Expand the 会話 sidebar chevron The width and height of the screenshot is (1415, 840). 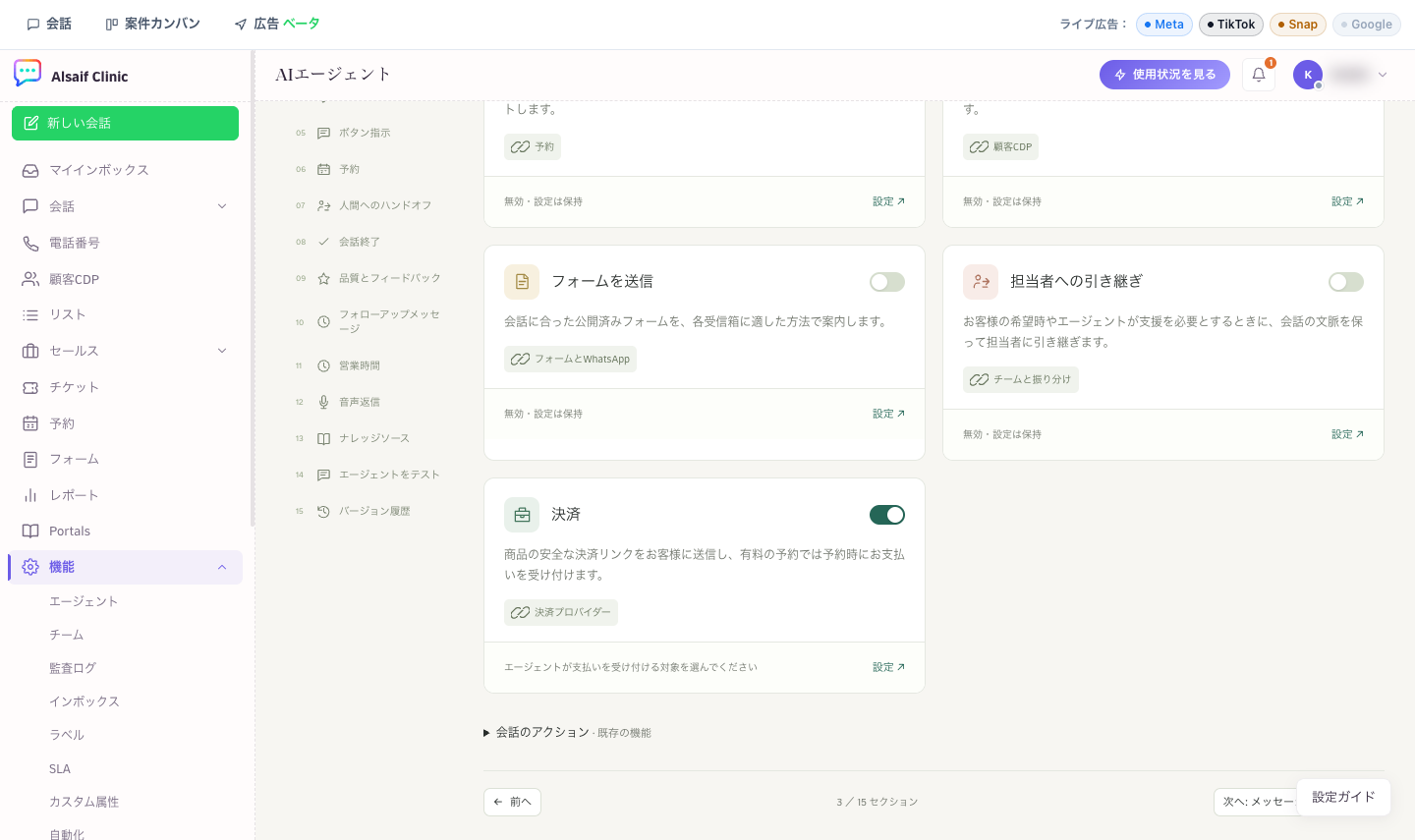(x=222, y=206)
